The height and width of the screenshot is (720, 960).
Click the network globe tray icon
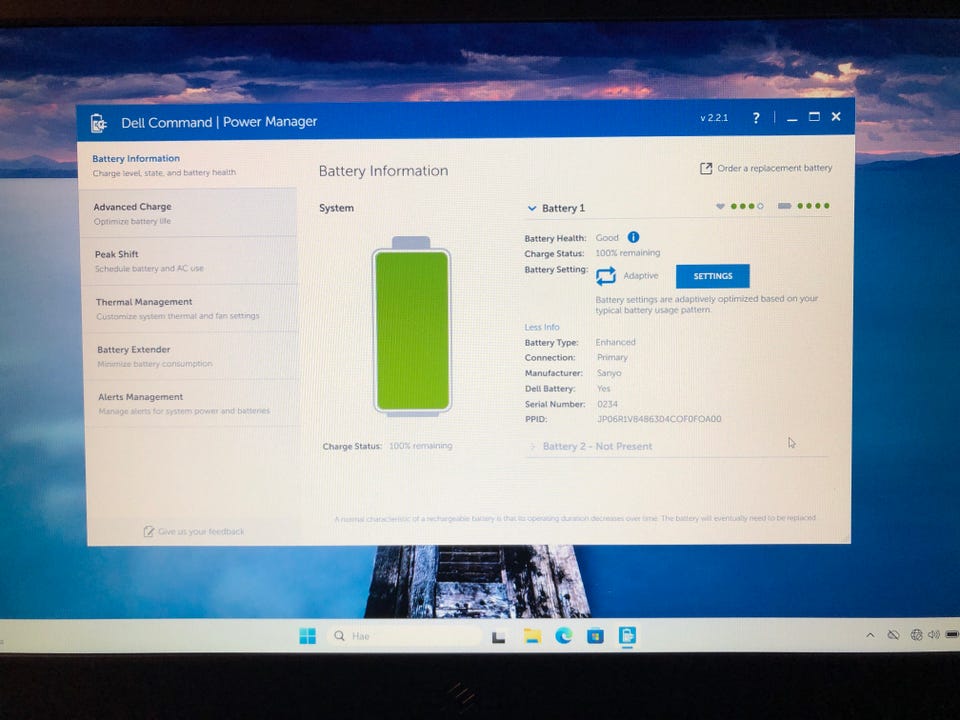click(916, 635)
